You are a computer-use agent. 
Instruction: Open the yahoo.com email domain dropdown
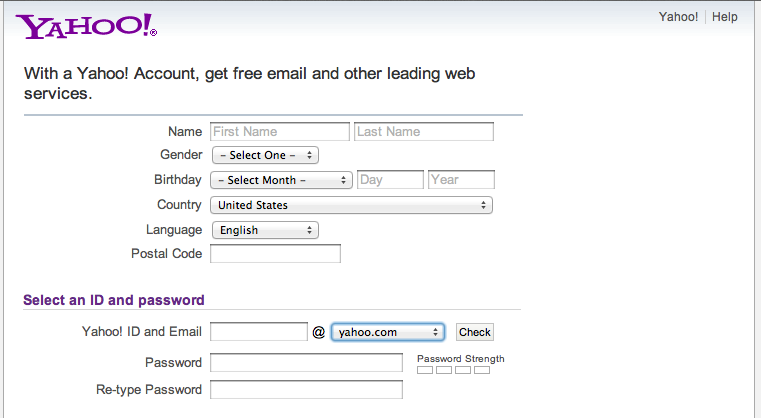[388, 332]
